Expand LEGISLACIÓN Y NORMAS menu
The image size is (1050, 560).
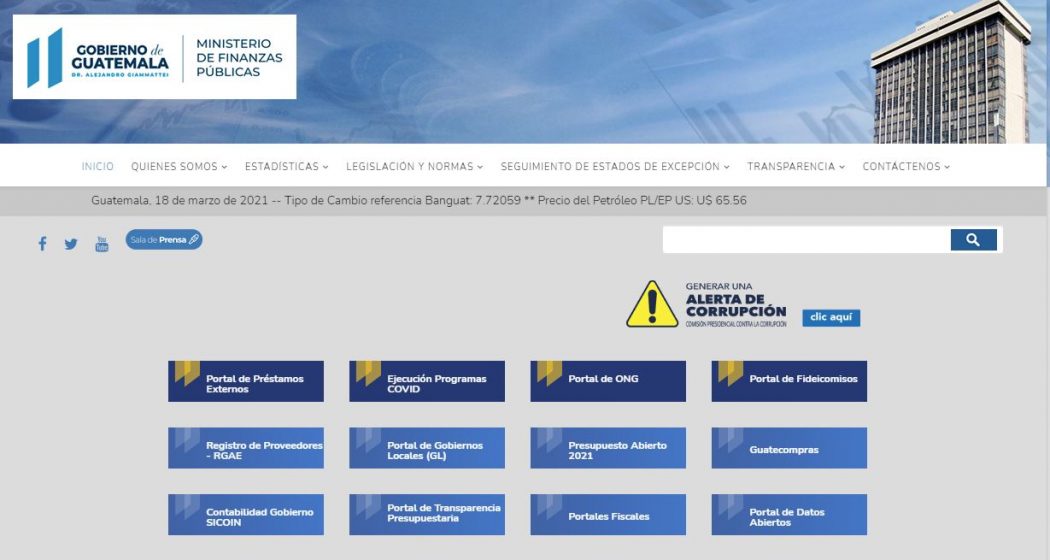415,166
